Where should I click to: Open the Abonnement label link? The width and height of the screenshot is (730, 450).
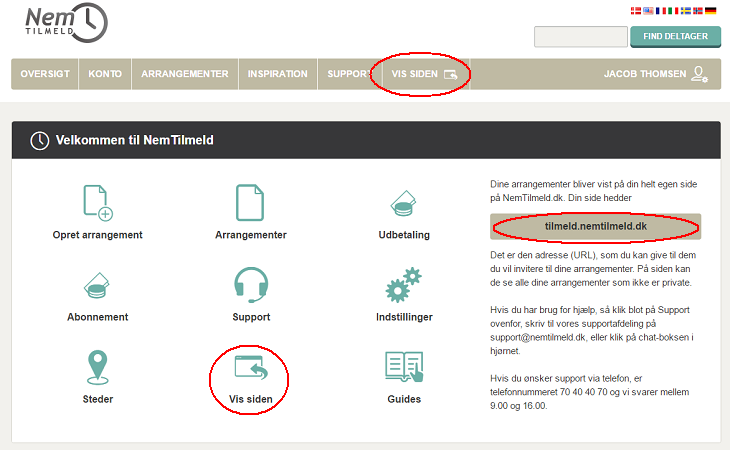tap(97, 317)
